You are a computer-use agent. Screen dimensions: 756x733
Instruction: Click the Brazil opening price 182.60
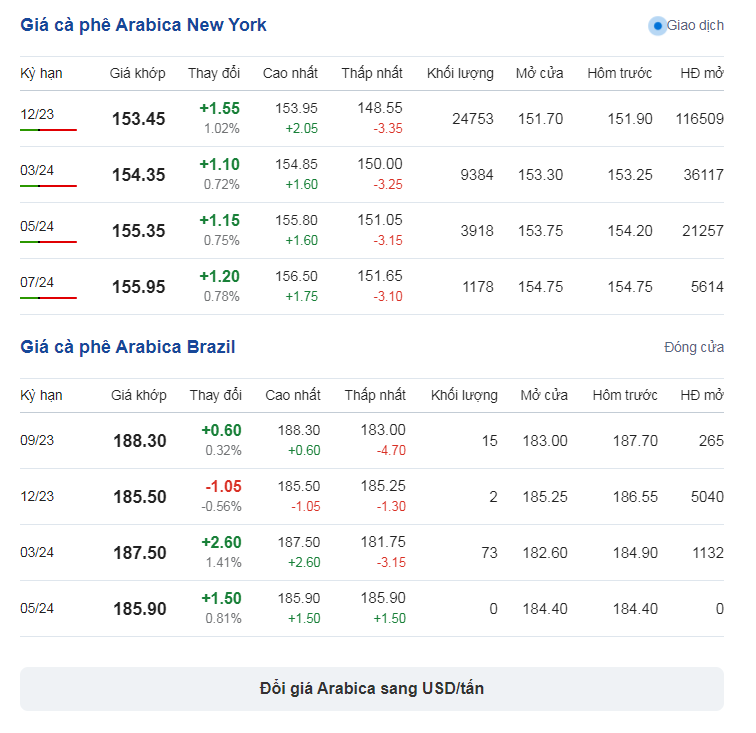click(x=545, y=553)
